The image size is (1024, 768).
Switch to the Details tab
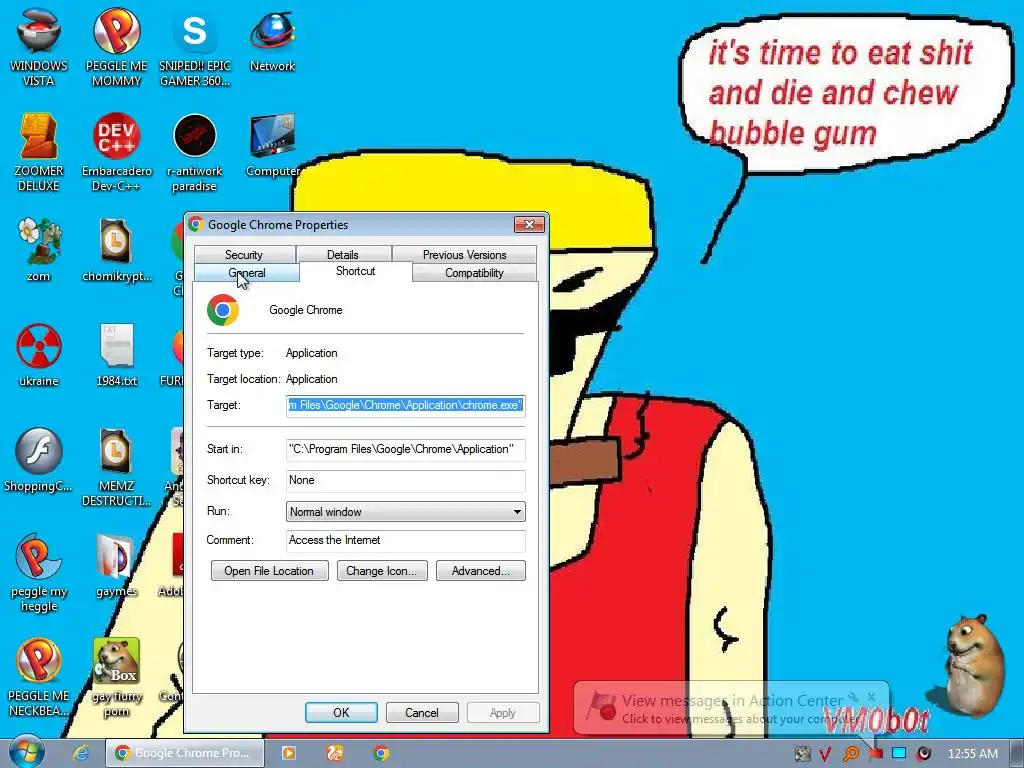(x=343, y=254)
